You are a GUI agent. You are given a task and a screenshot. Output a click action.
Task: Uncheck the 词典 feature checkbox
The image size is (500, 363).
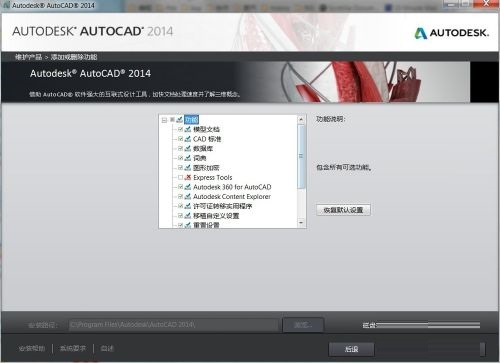pos(180,158)
